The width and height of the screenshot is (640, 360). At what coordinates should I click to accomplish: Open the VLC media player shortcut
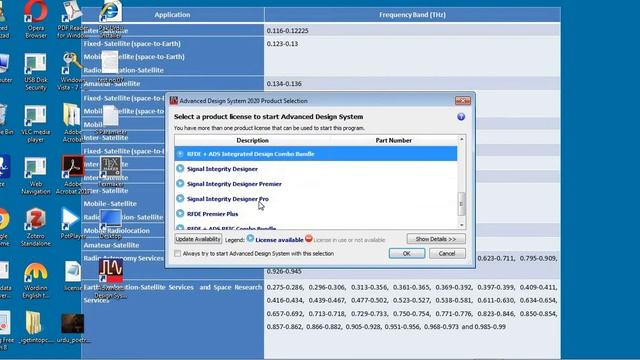point(36,124)
